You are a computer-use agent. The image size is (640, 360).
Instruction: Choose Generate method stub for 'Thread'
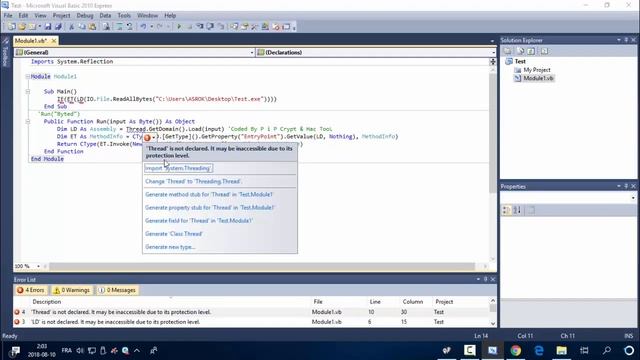[x=209, y=194]
